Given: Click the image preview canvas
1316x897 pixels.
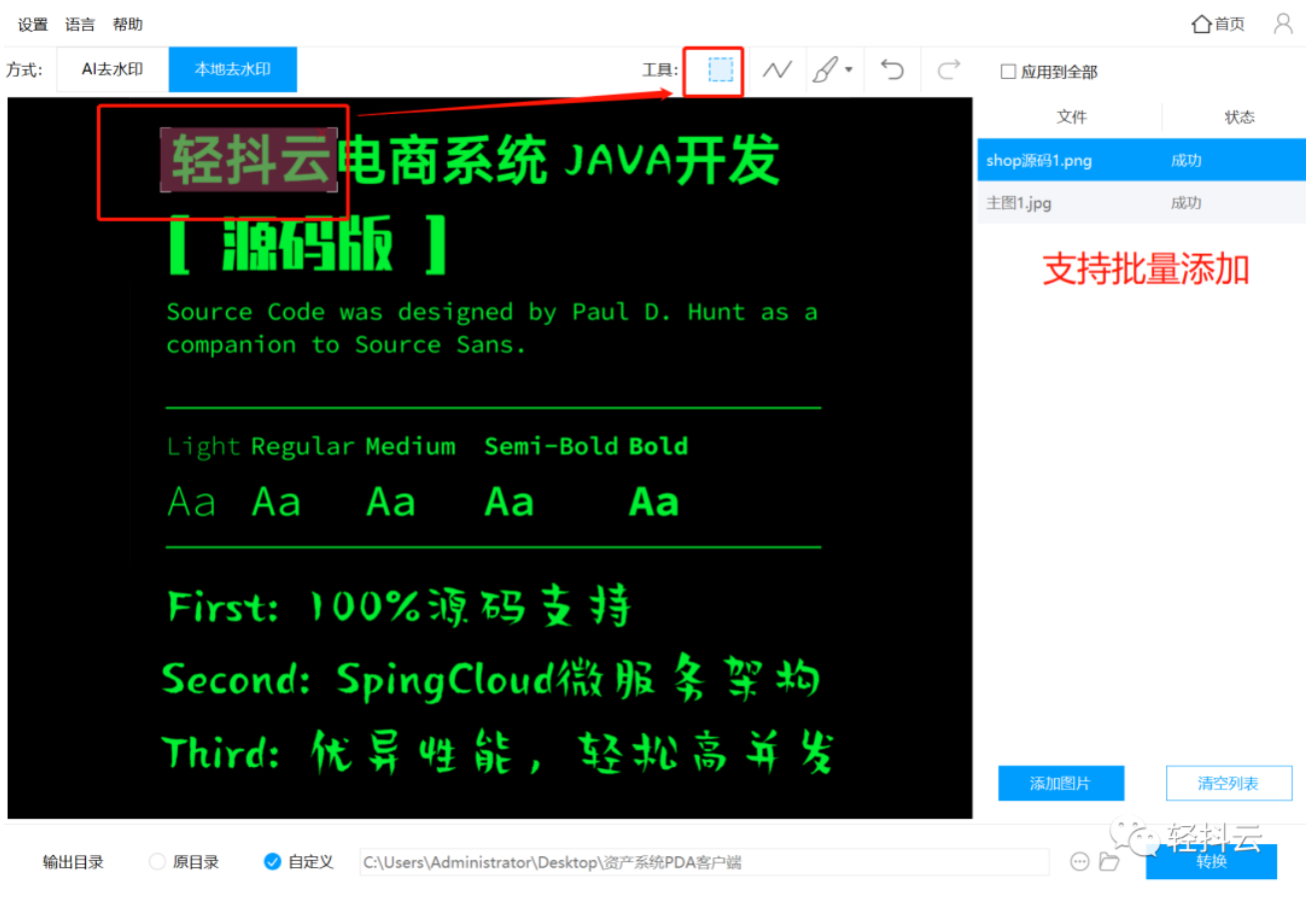Looking at the screenshot, I should point(490,457).
